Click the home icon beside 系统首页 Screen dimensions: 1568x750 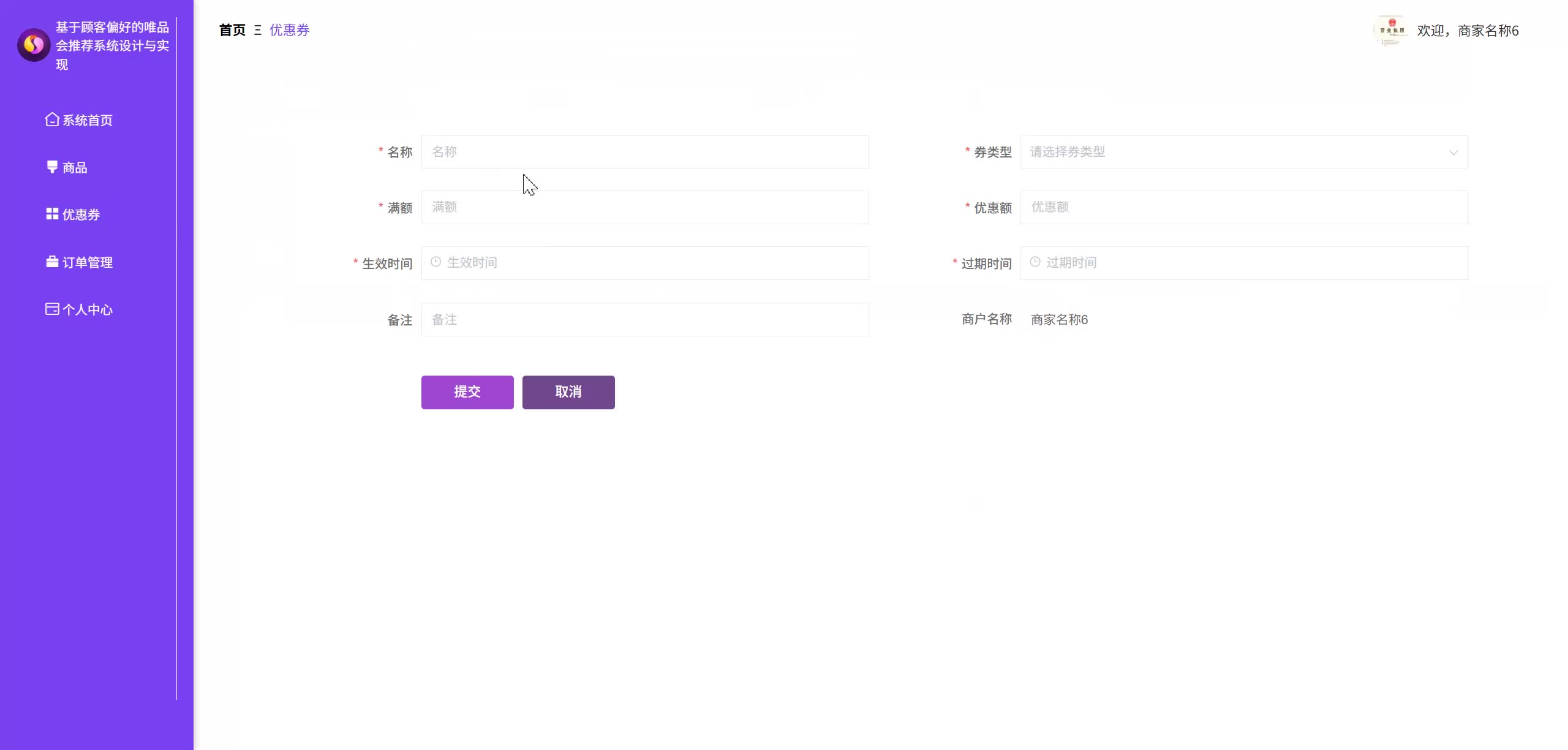point(52,119)
